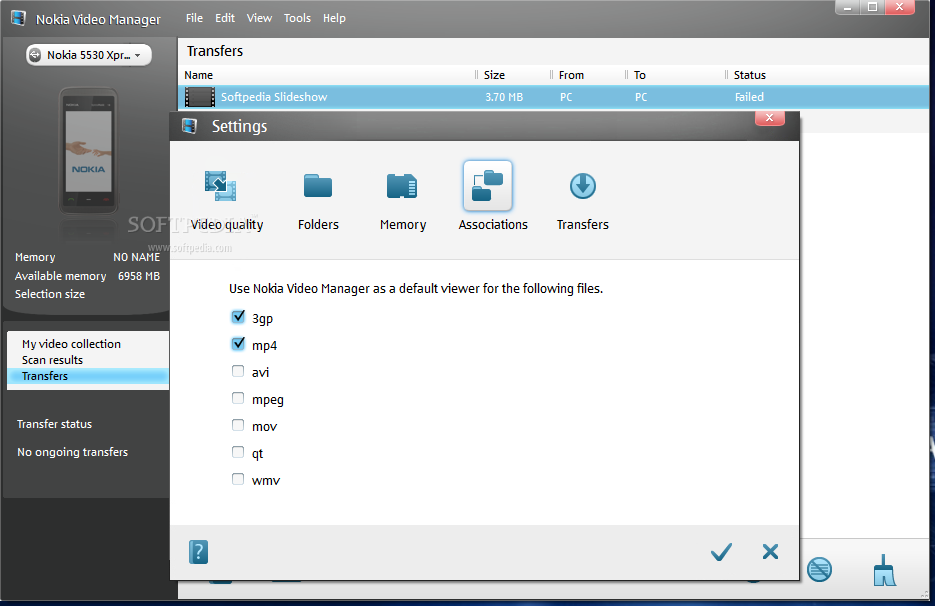935x606 pixels.
Task: Click the 3.70 MB size cell
Action: 504,97
